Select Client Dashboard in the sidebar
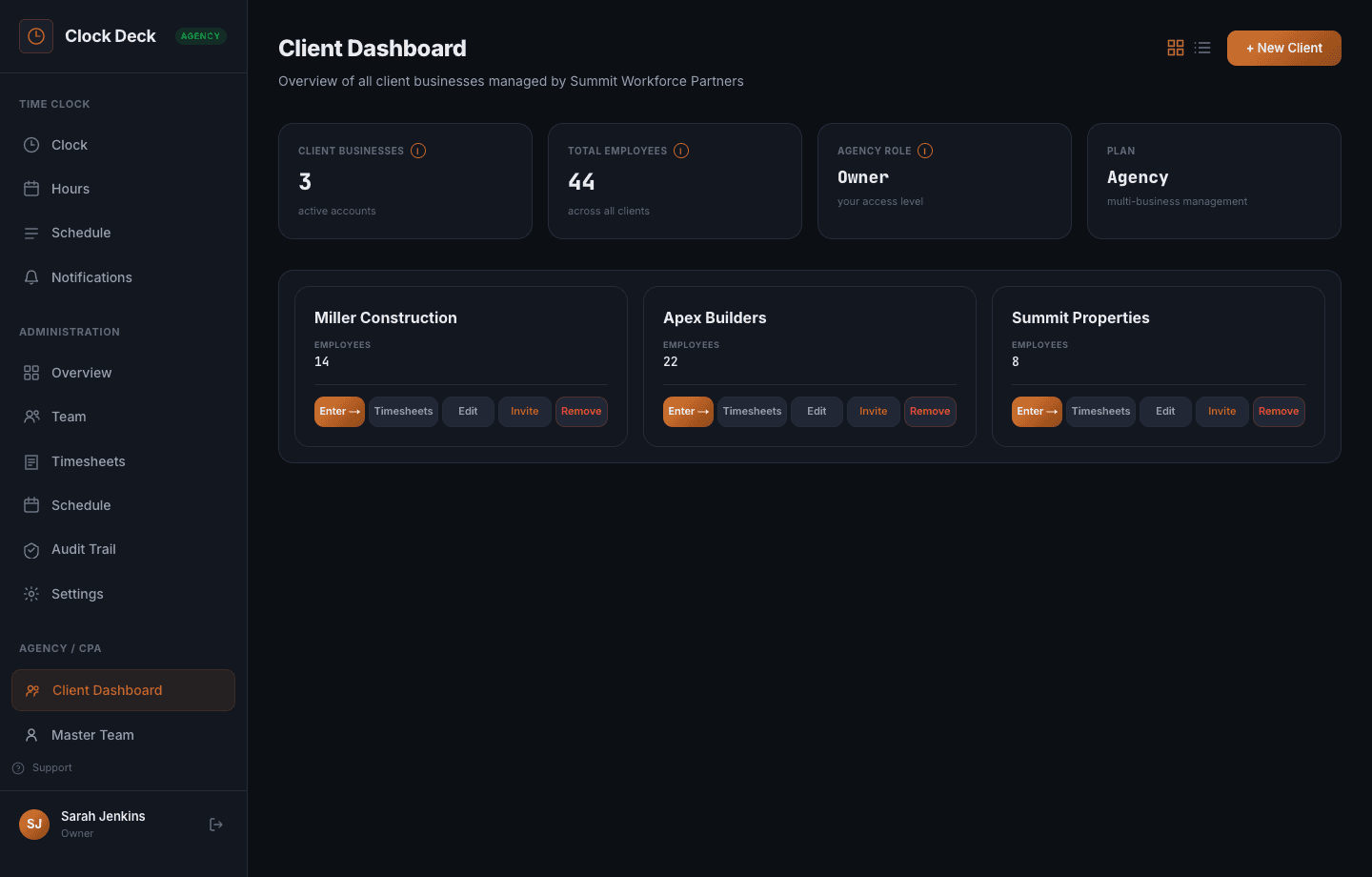Viewport: 1372px width, 877px height. 123,690
